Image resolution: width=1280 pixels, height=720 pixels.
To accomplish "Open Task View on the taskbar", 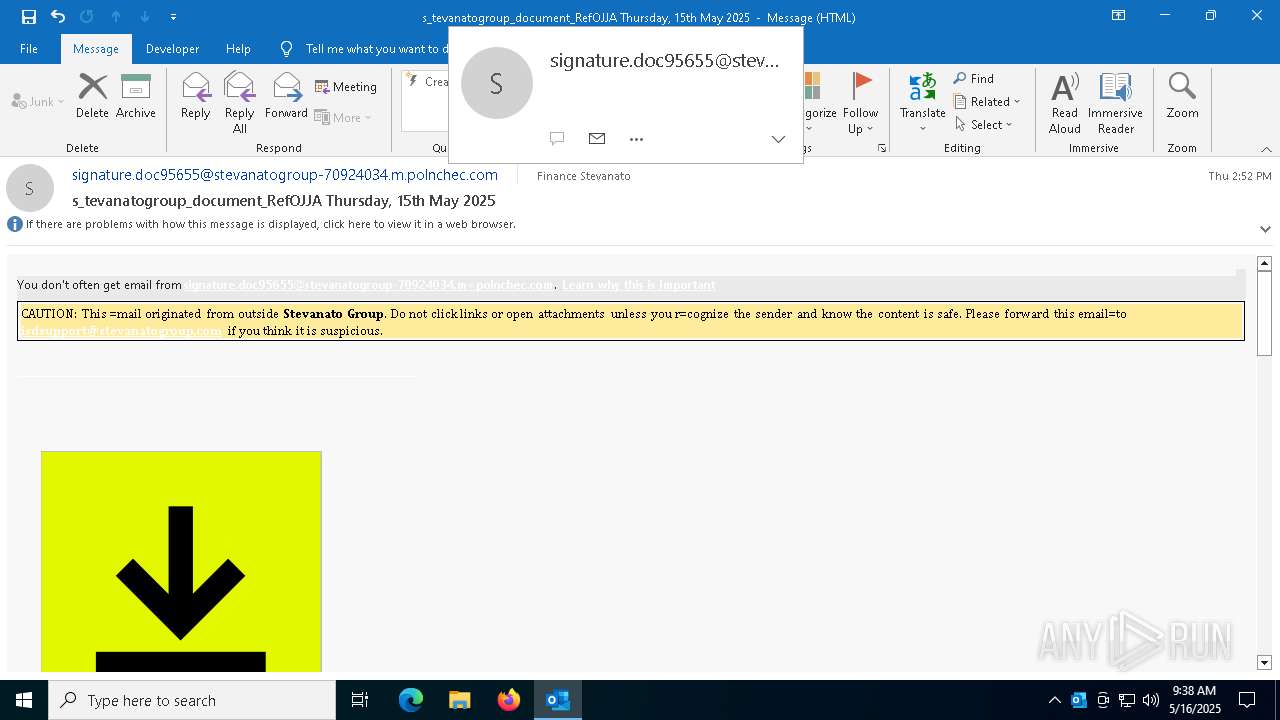I will click(360, 700).
